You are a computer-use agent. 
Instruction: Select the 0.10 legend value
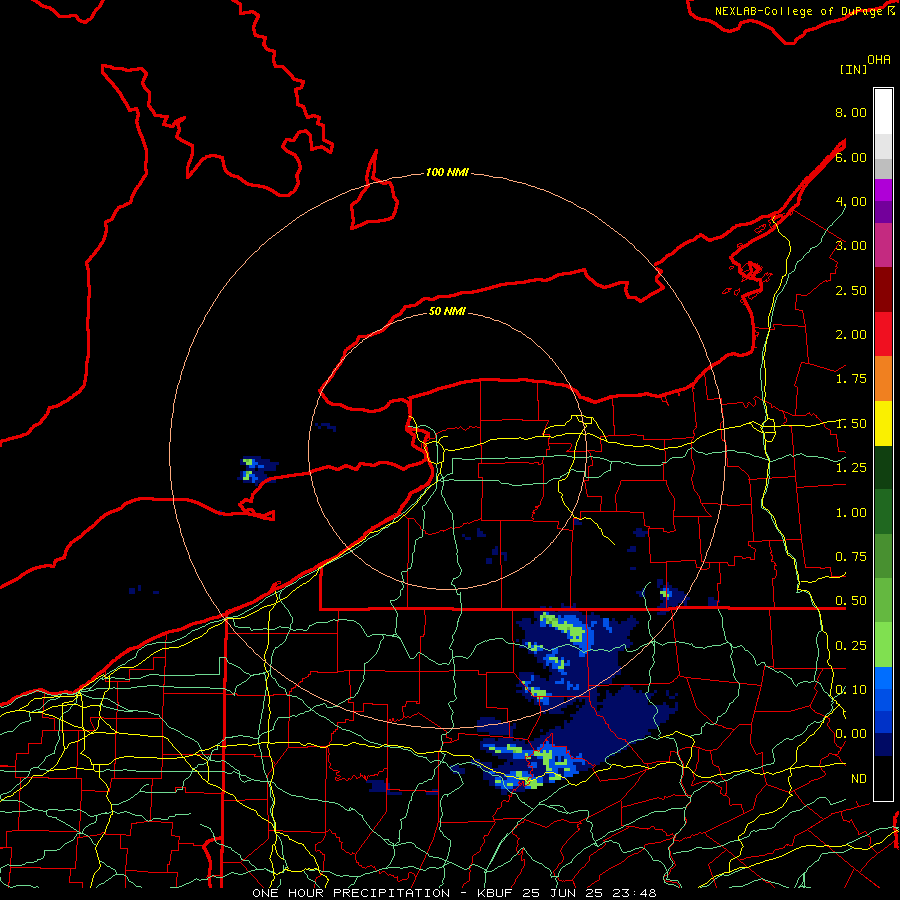point(851,690)
